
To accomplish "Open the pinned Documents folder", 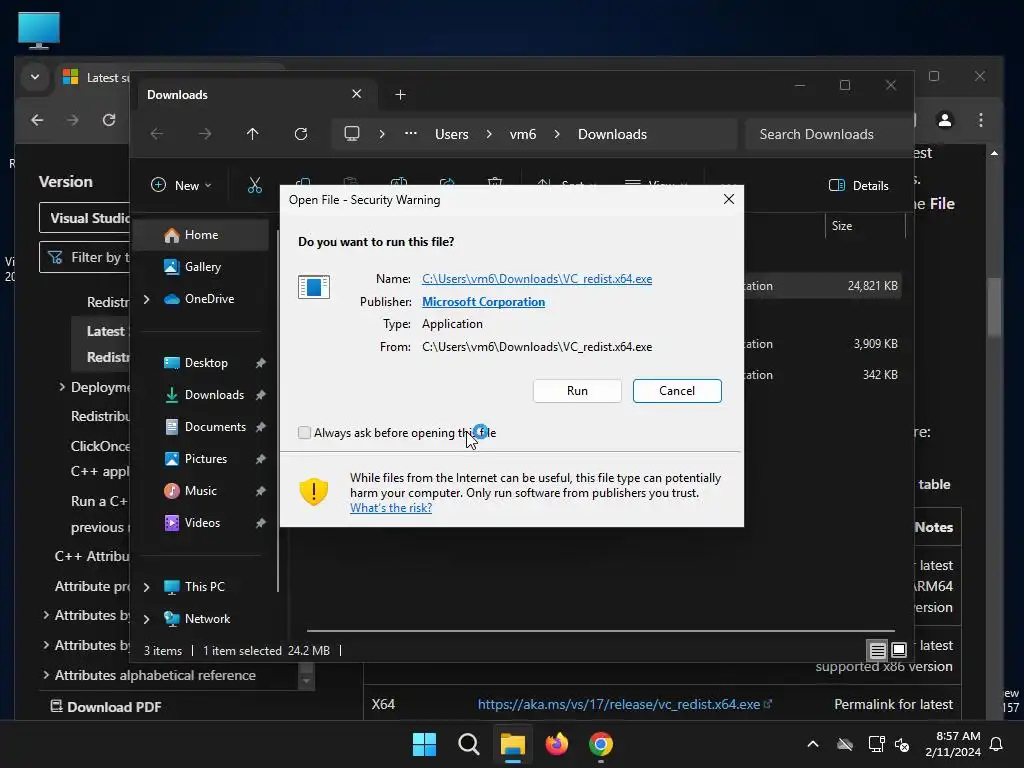I will coord(215,426).
